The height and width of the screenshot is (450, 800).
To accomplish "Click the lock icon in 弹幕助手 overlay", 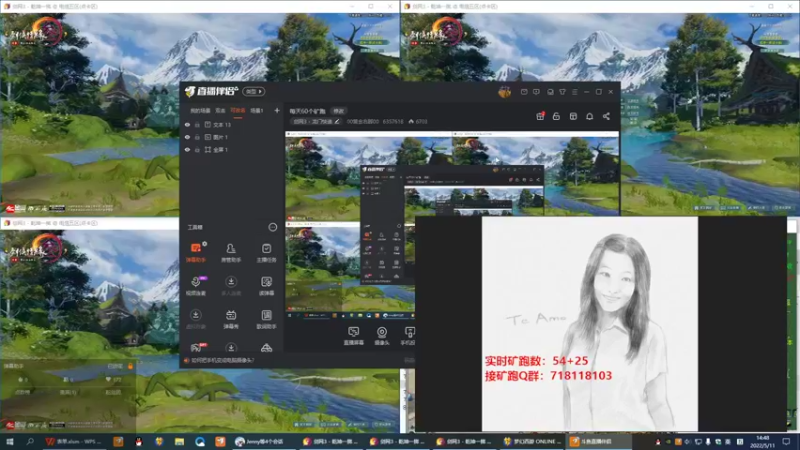I will click(x=130, y=366).
